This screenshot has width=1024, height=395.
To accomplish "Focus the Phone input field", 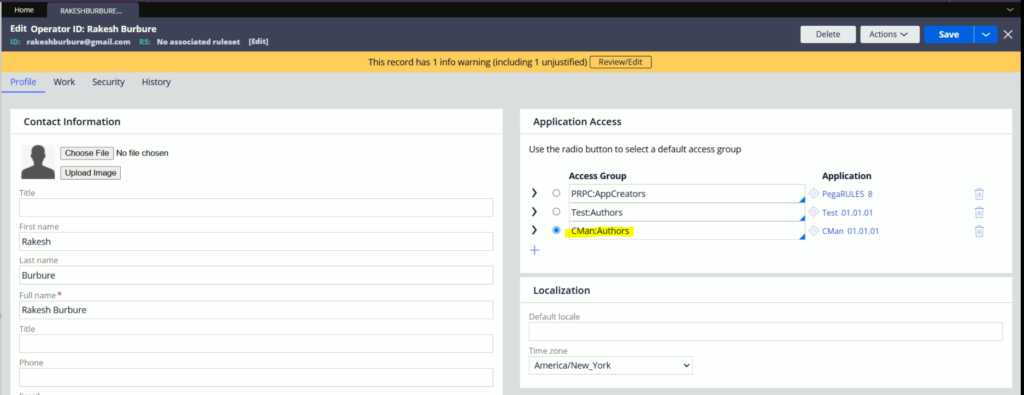I will click(x=256, y=377).
